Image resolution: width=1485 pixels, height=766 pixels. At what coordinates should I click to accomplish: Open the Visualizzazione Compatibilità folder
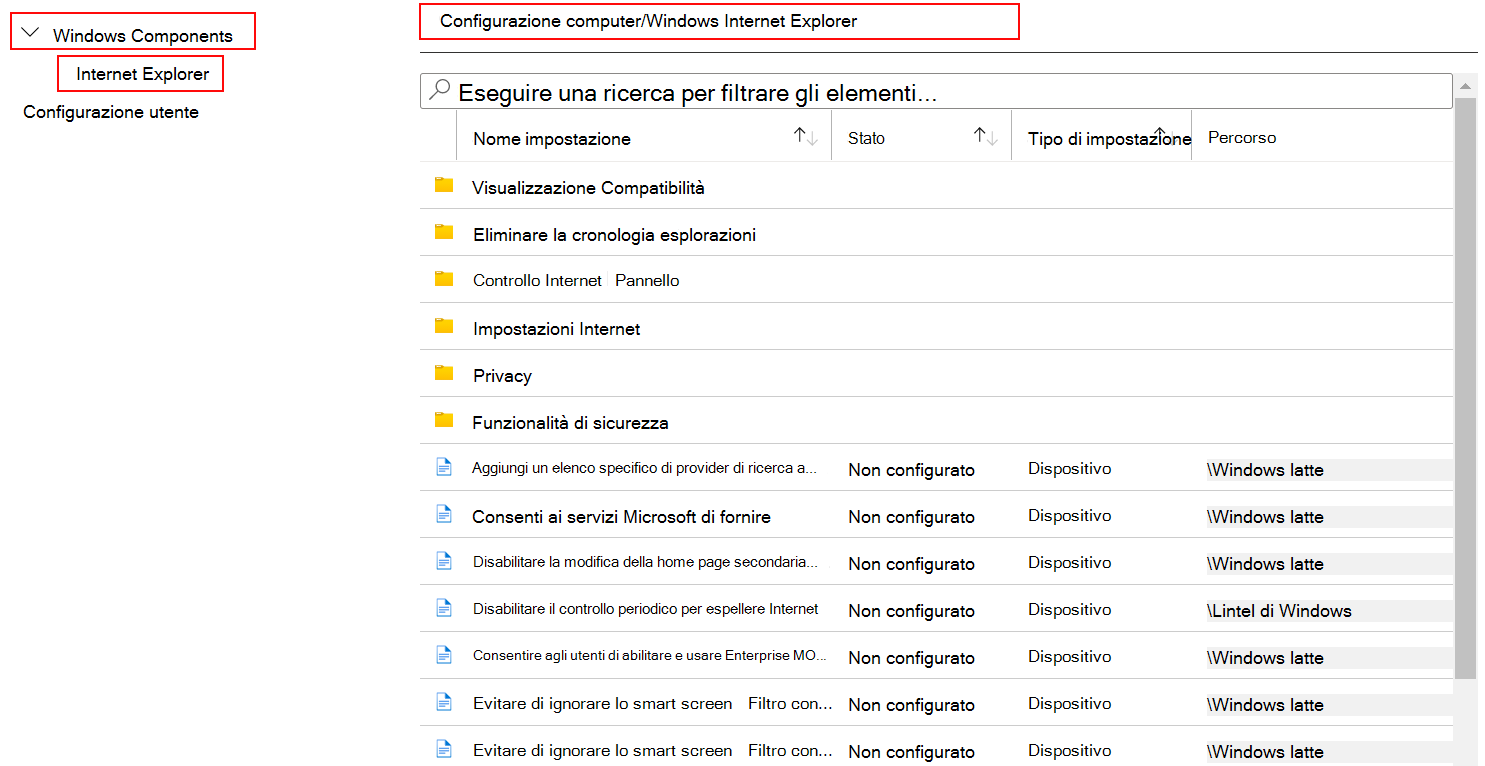(588, 187)
